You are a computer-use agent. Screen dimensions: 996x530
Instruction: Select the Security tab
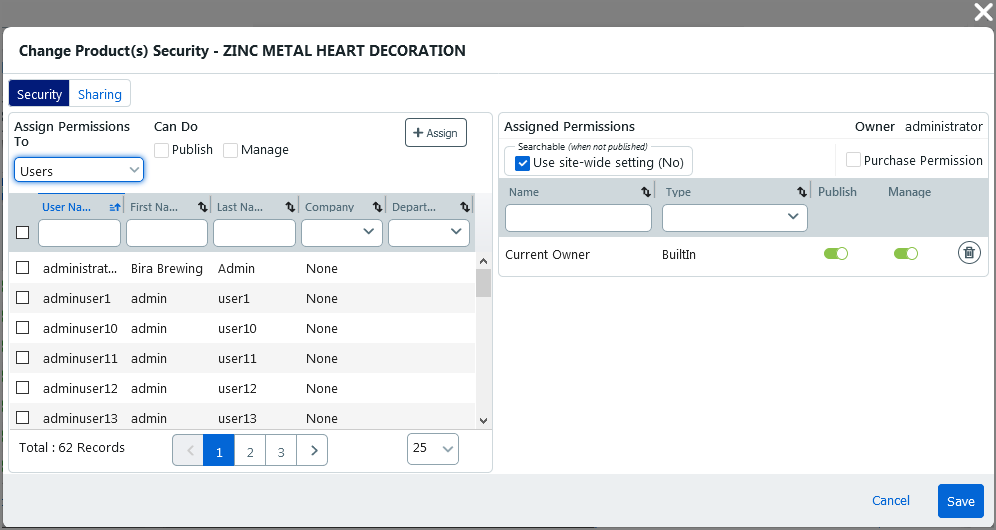[x=40, y=94]
